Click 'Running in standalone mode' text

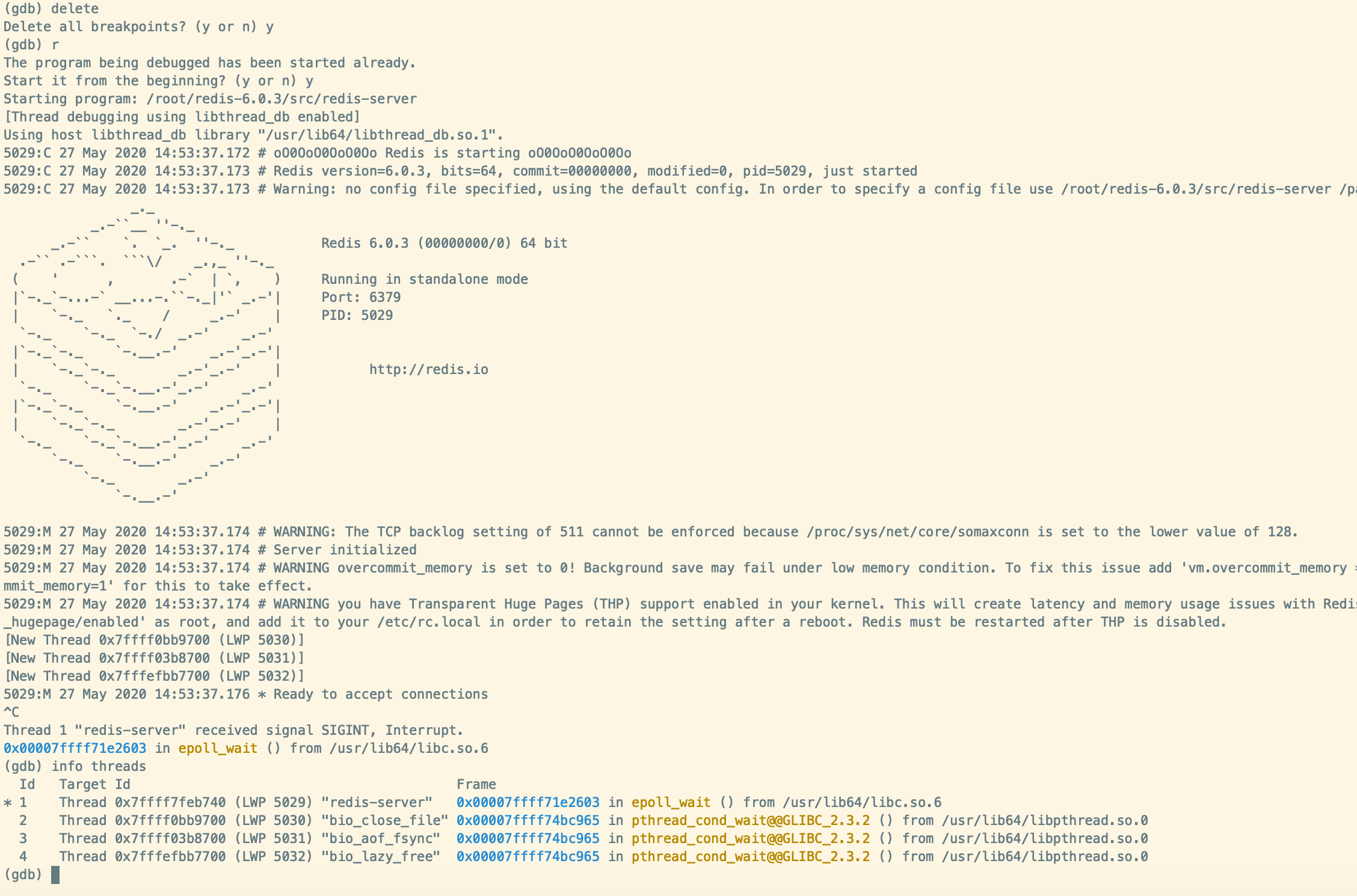(x=424, y=280)
